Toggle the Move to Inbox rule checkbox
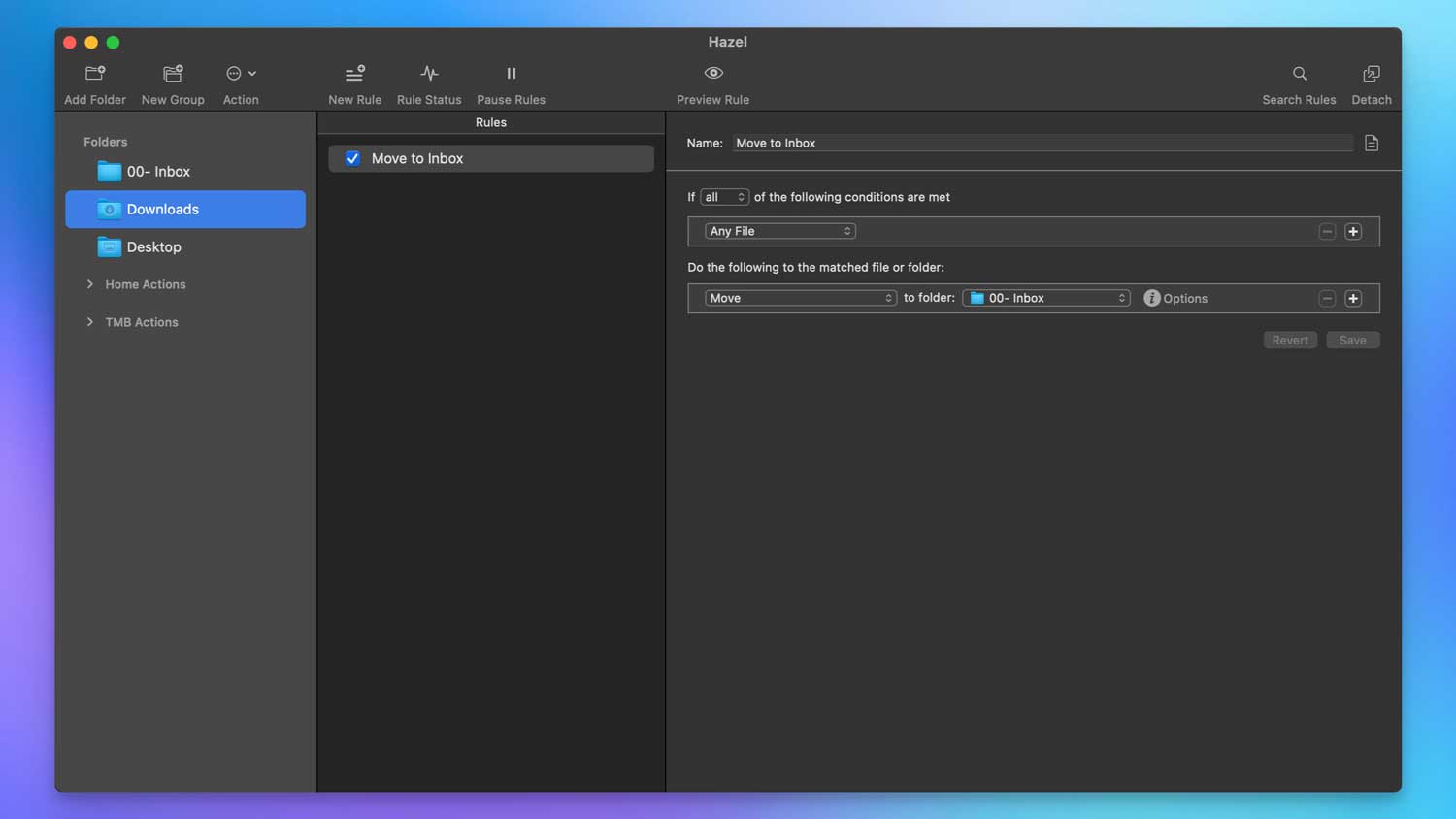 (352, 158)
